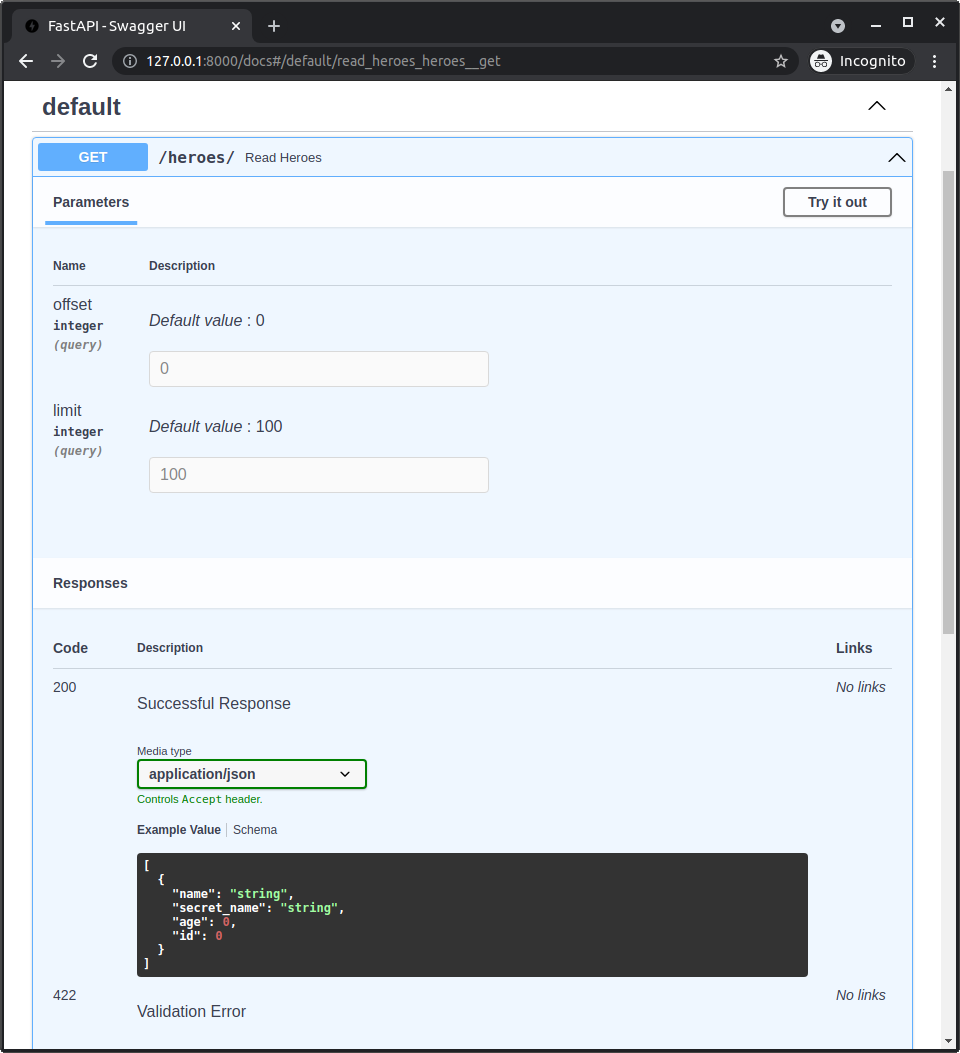Screen dimensions: 960x1053
Task: Select the Parameters tab
Action: pos(90,202)
